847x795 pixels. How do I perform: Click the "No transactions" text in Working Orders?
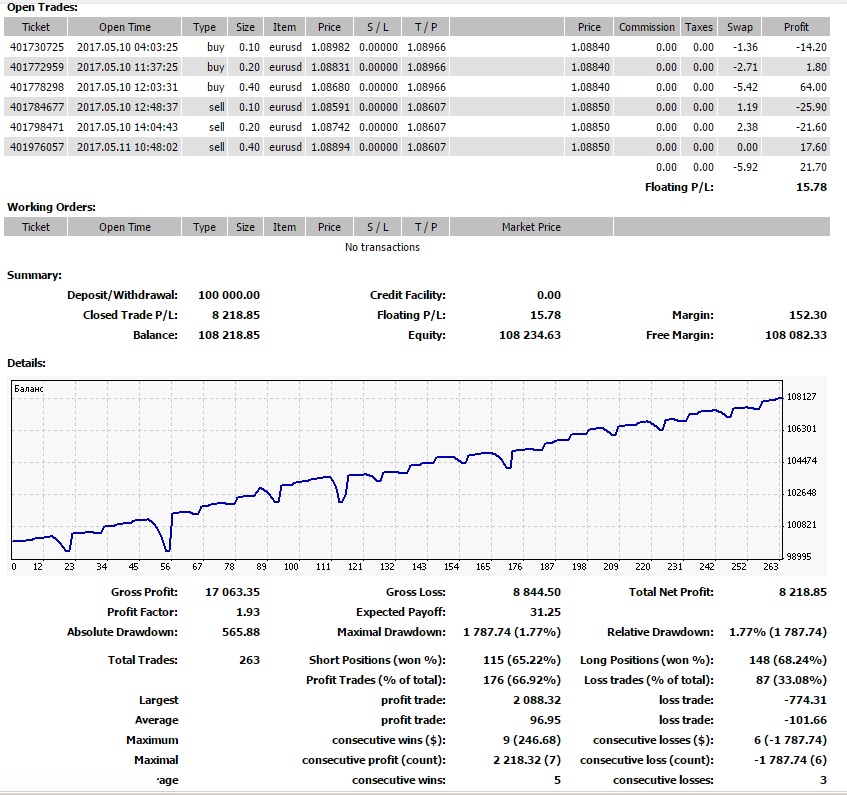pyautogui.click(x=382, y=247)
